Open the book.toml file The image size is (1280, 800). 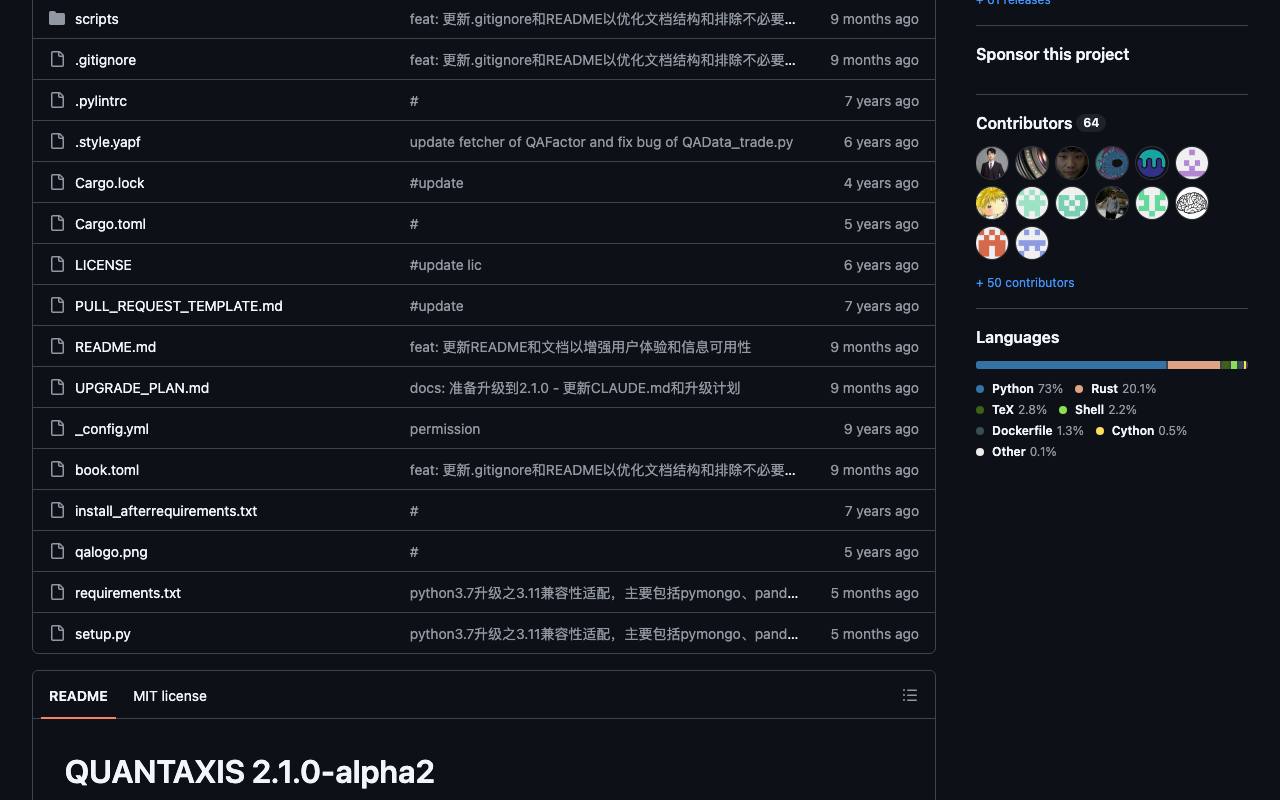pyautogui.click(x=107, y=470)
